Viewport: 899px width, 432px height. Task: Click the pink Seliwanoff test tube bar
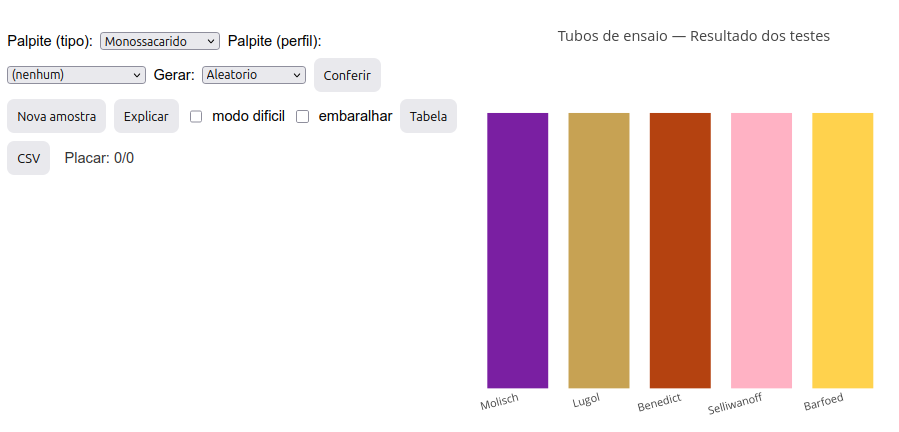(761, 250)
